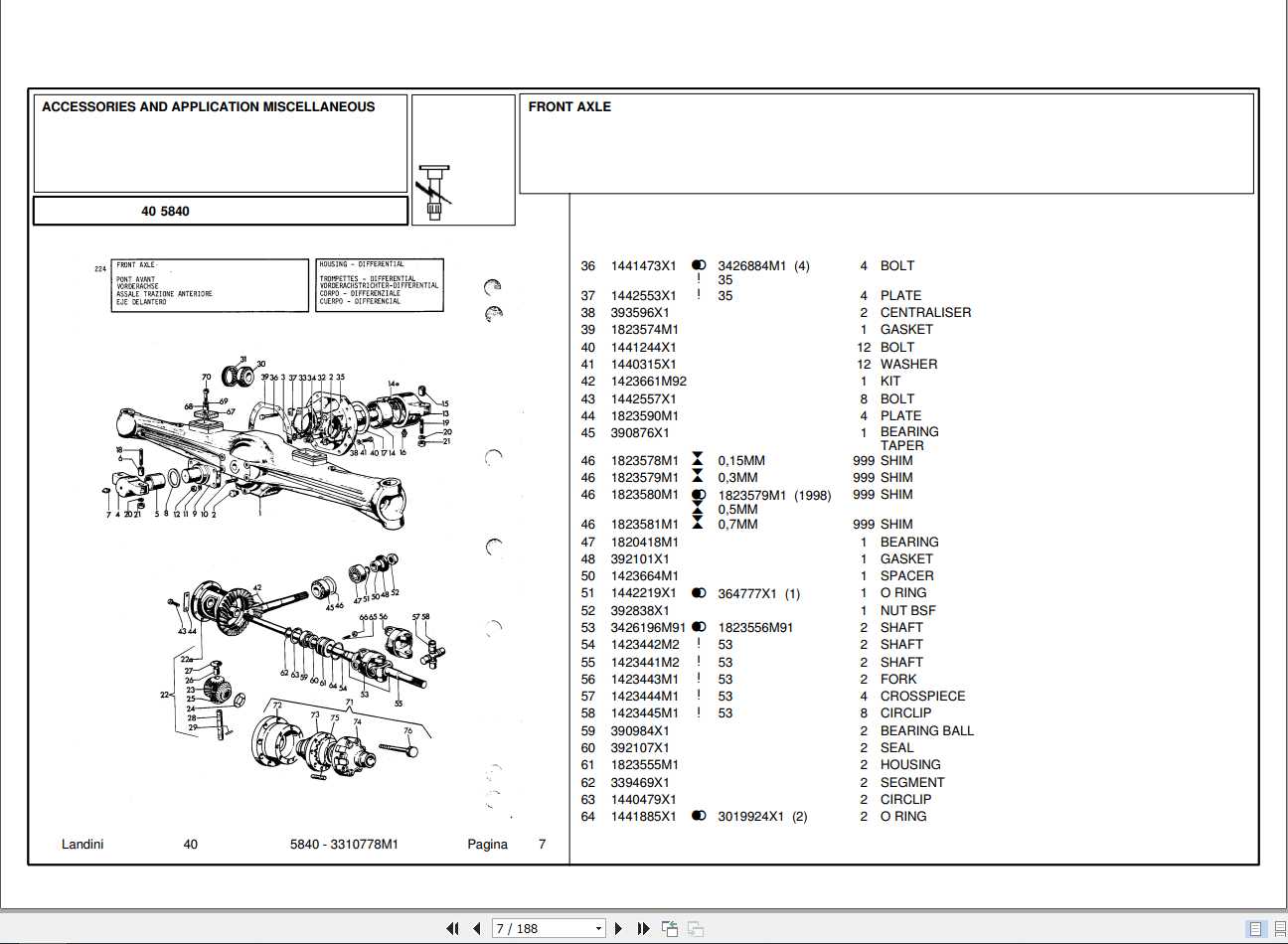Click the previous view icon

[x=669, y=928]
